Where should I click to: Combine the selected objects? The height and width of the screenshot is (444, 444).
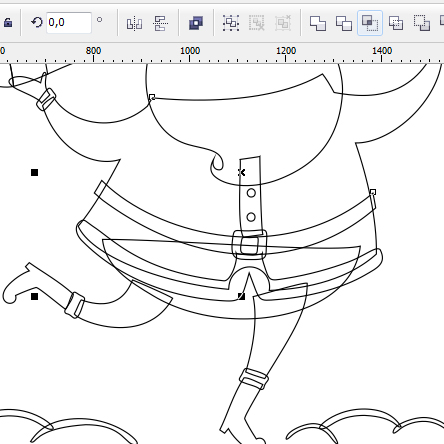pyautogui.click(x=196, y=23)
